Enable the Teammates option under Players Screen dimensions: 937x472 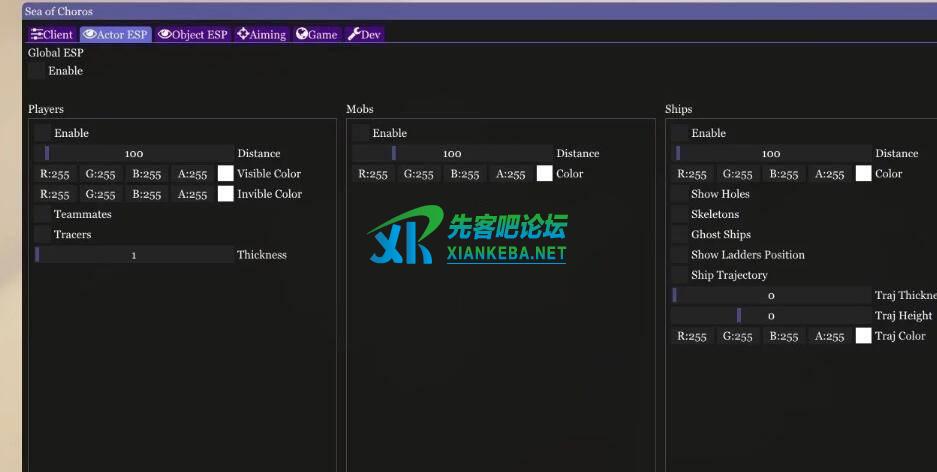click(x=42, y=214)
